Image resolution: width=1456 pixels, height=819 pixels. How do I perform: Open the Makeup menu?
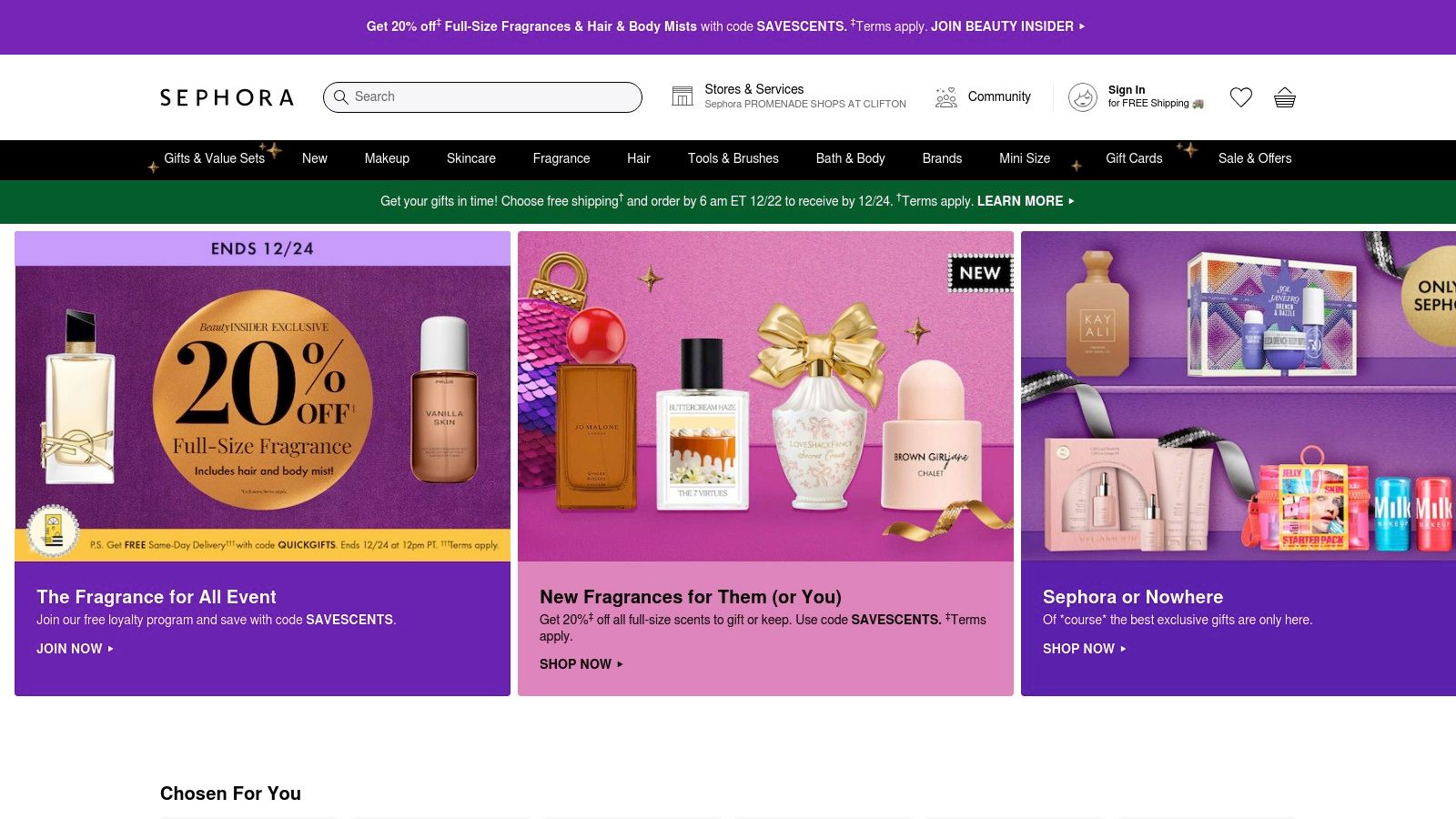click(x=386, y=159)
